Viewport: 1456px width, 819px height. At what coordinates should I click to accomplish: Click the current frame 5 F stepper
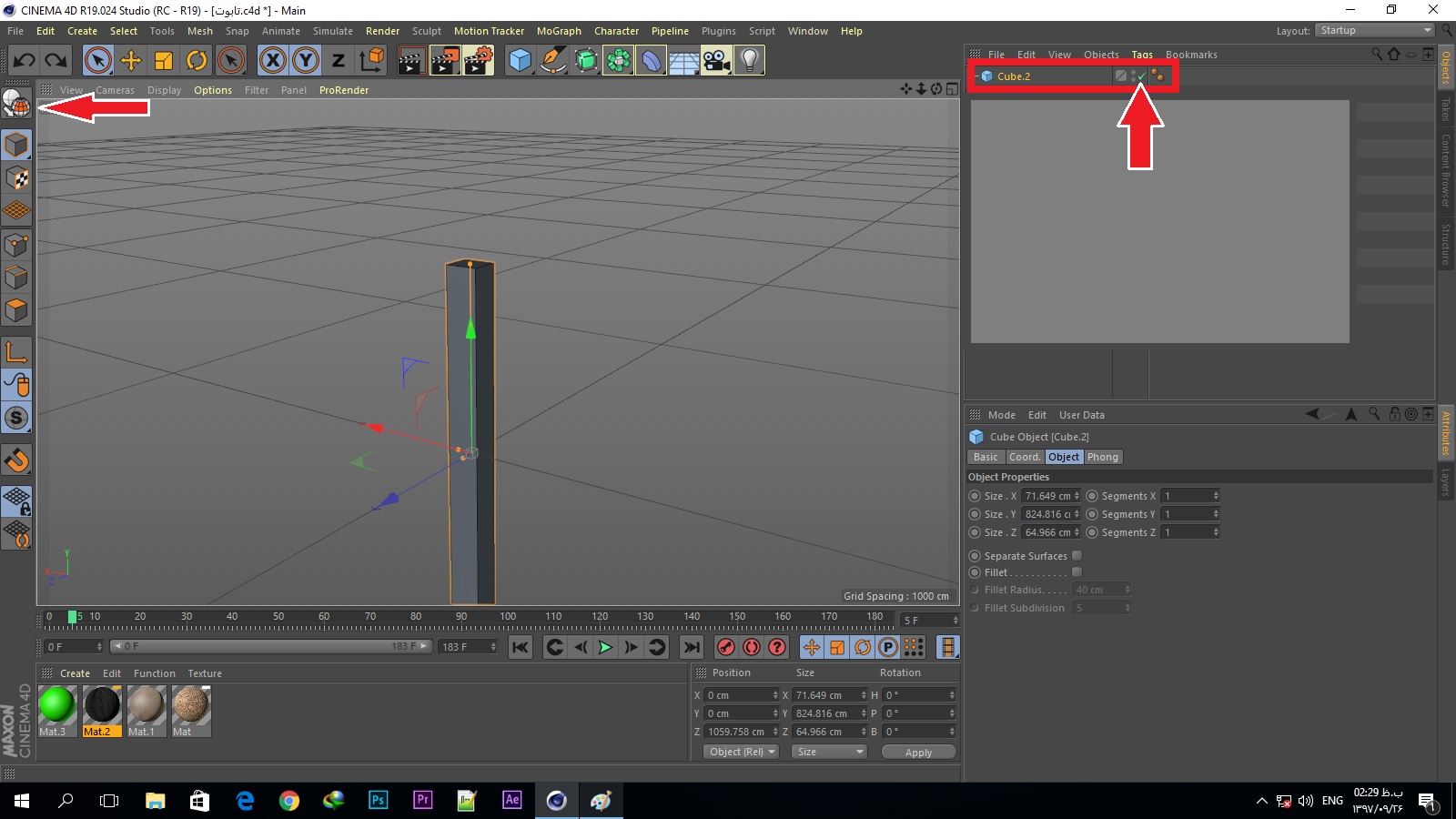pyautogui.click(x=955, y=621)
